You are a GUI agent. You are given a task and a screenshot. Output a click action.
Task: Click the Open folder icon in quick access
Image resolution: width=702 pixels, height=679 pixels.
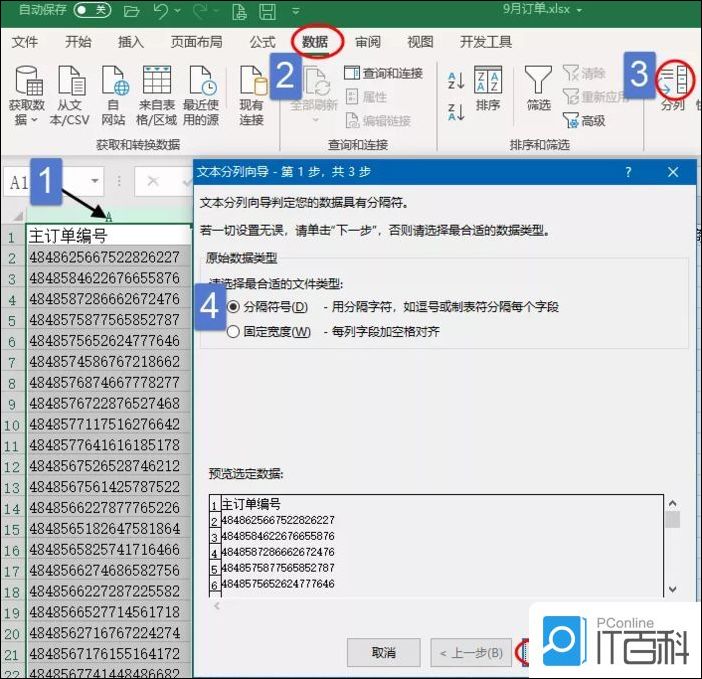(x=131, y=11)
